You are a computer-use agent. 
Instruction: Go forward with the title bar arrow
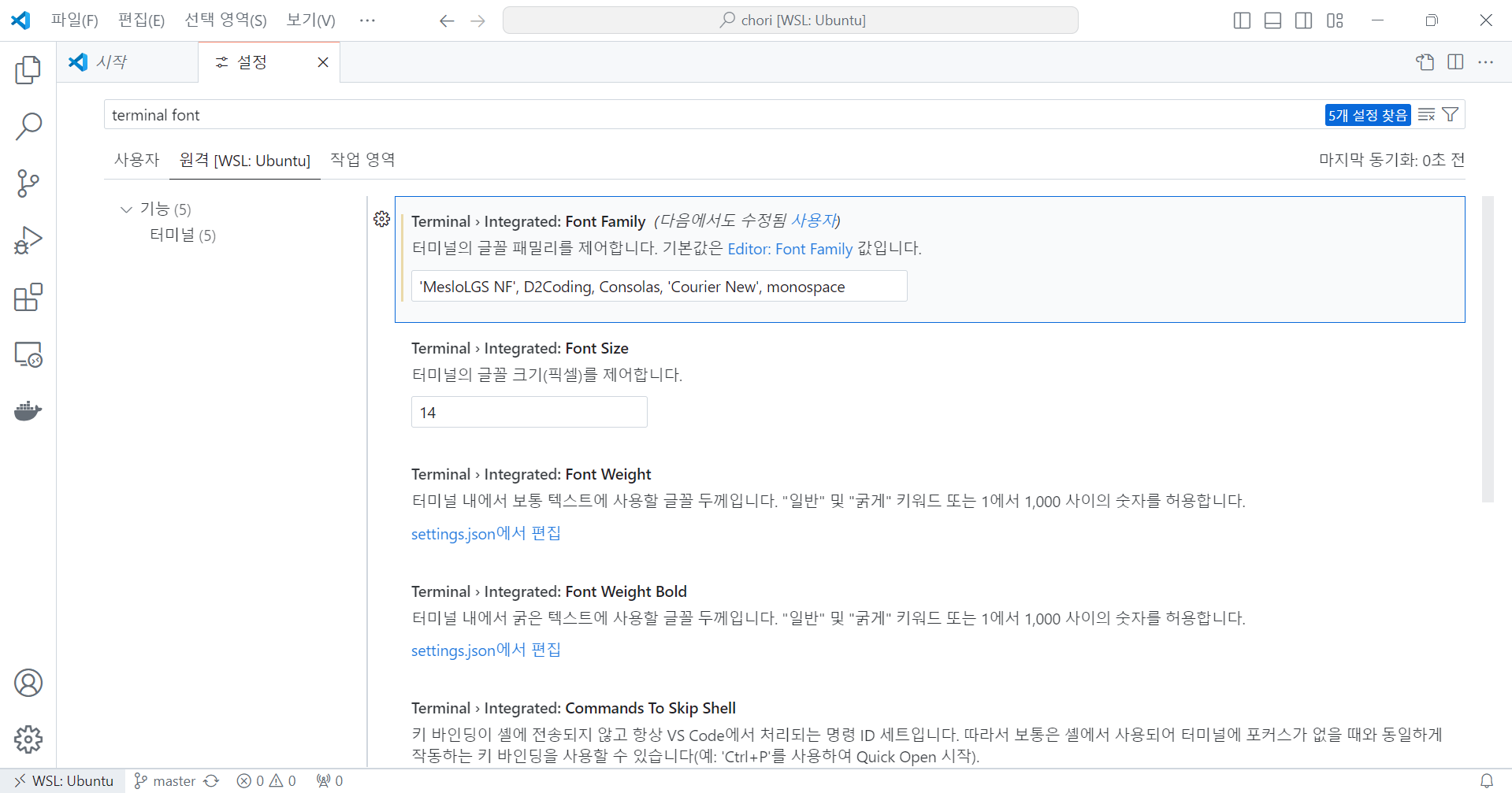tap(477, 20)
